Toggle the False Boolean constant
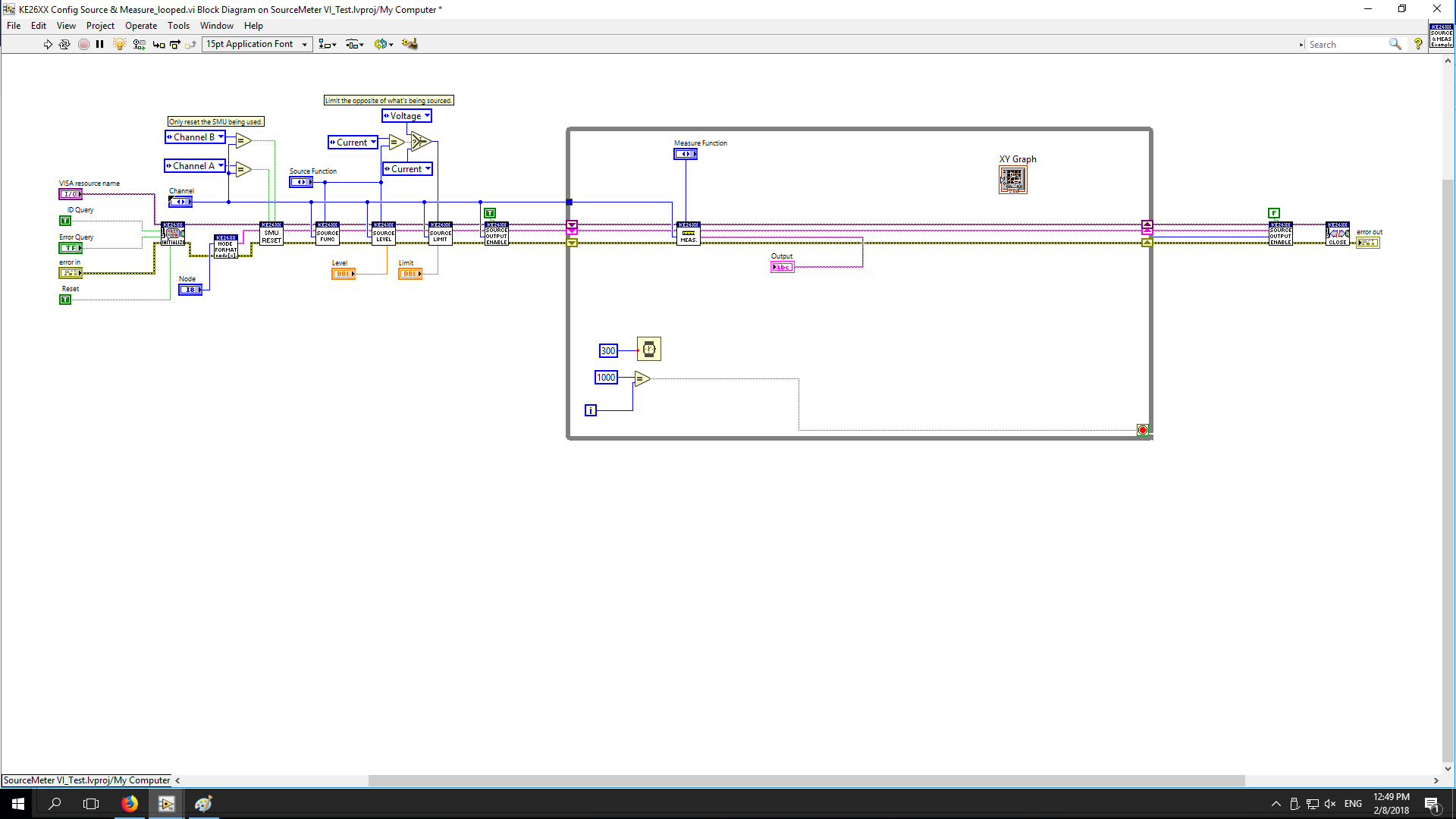Image resolution: width=1456 pixels, height=819 pixels. (x=1274, y=213)
